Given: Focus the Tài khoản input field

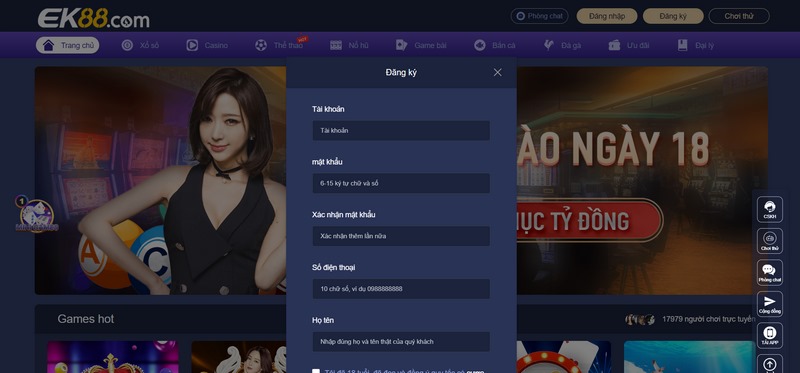Looking at the screenshot, I should (x=401, y=131).
